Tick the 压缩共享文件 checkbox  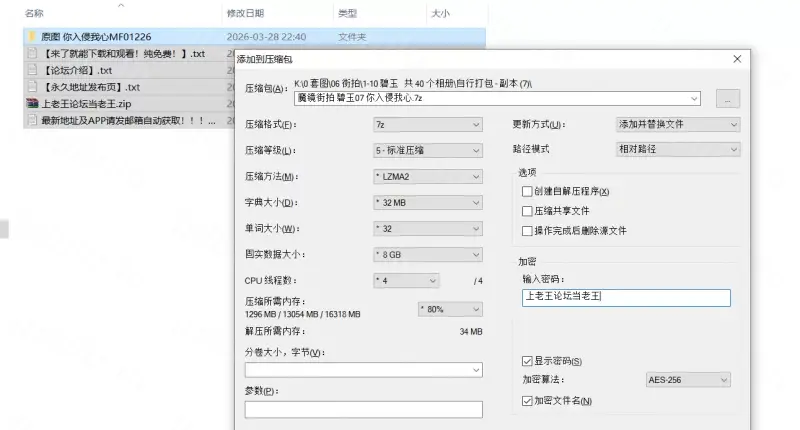pyautogui.click(x=527, y=211)
